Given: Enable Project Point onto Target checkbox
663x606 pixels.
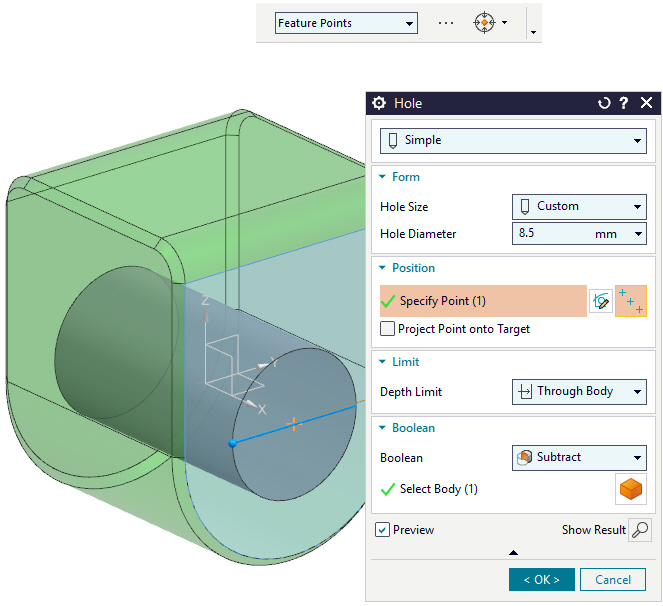Looking at the screenshot, I should pyautogui.click(x=387, y=329).
